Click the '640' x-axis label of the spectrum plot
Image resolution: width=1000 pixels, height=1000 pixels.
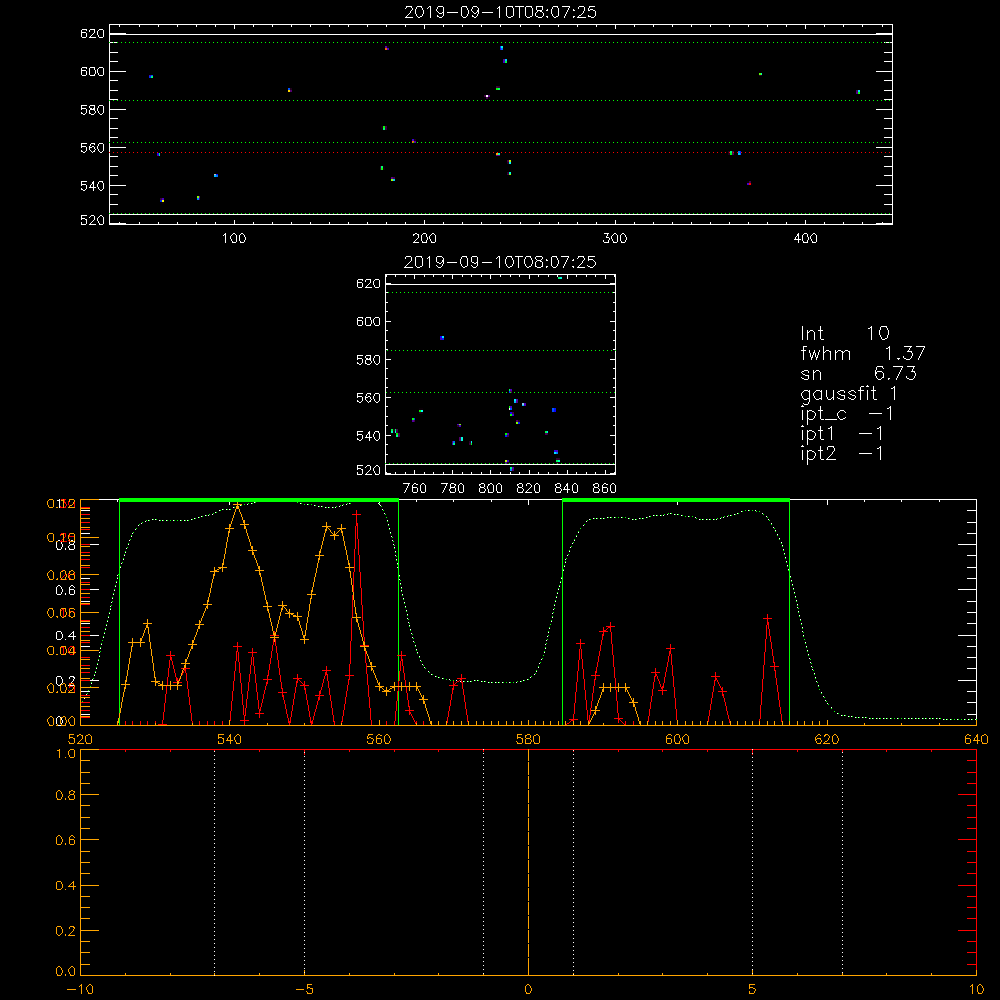pyautogui.click(x=976, y=739)
